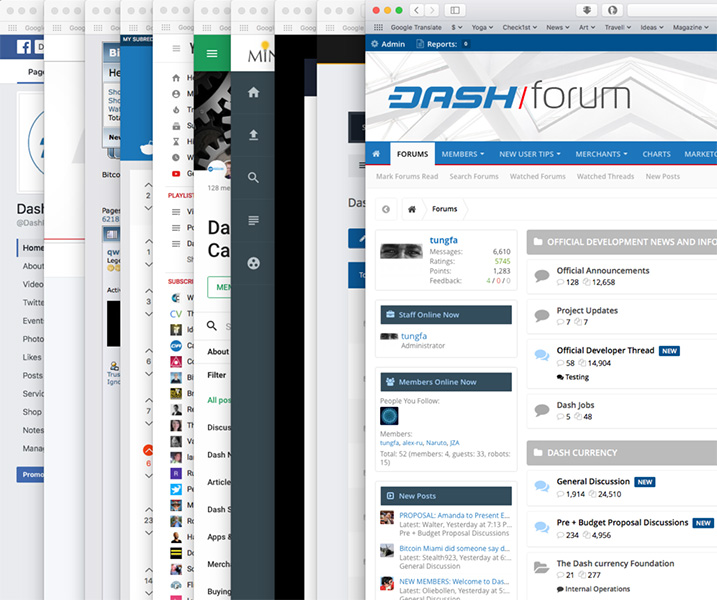
Task: Open Google Translate bookmark
Action: tap(416, 27)
